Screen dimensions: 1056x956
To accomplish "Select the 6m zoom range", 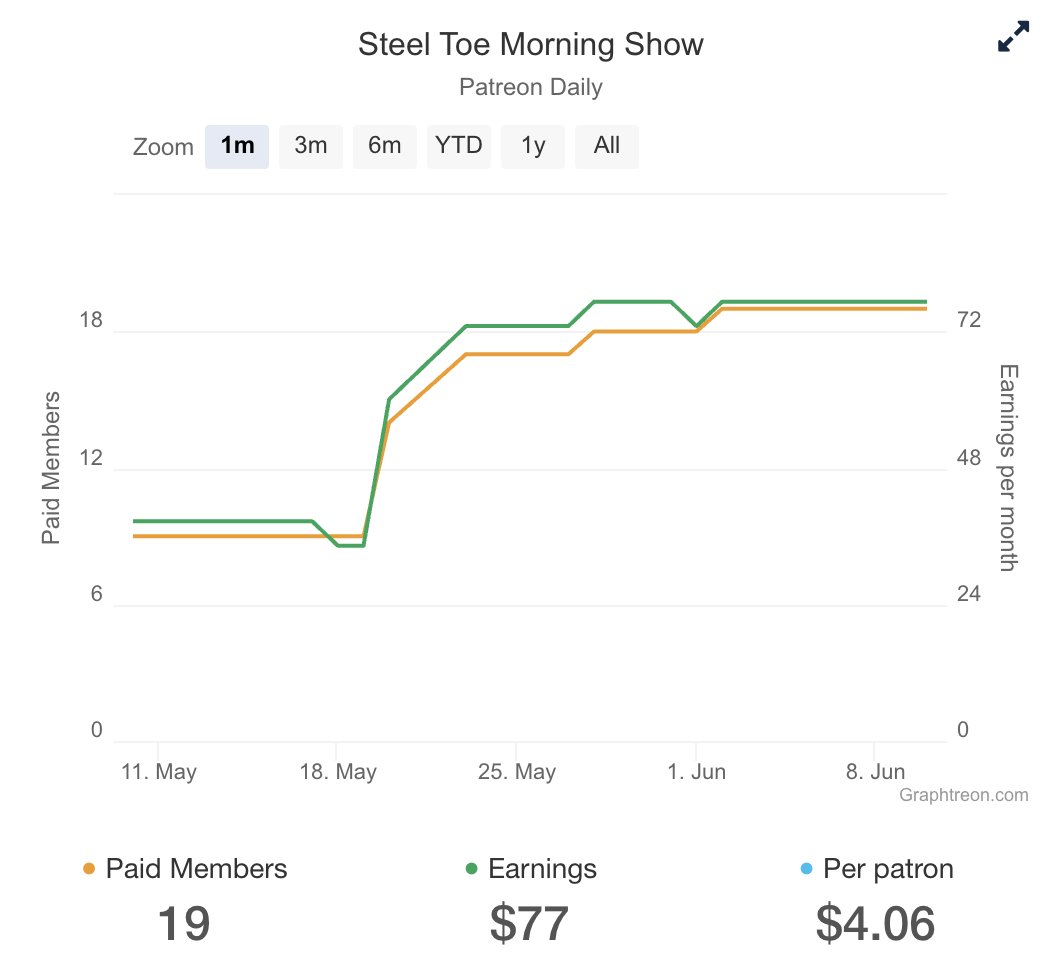I will (x=385, y=146).
